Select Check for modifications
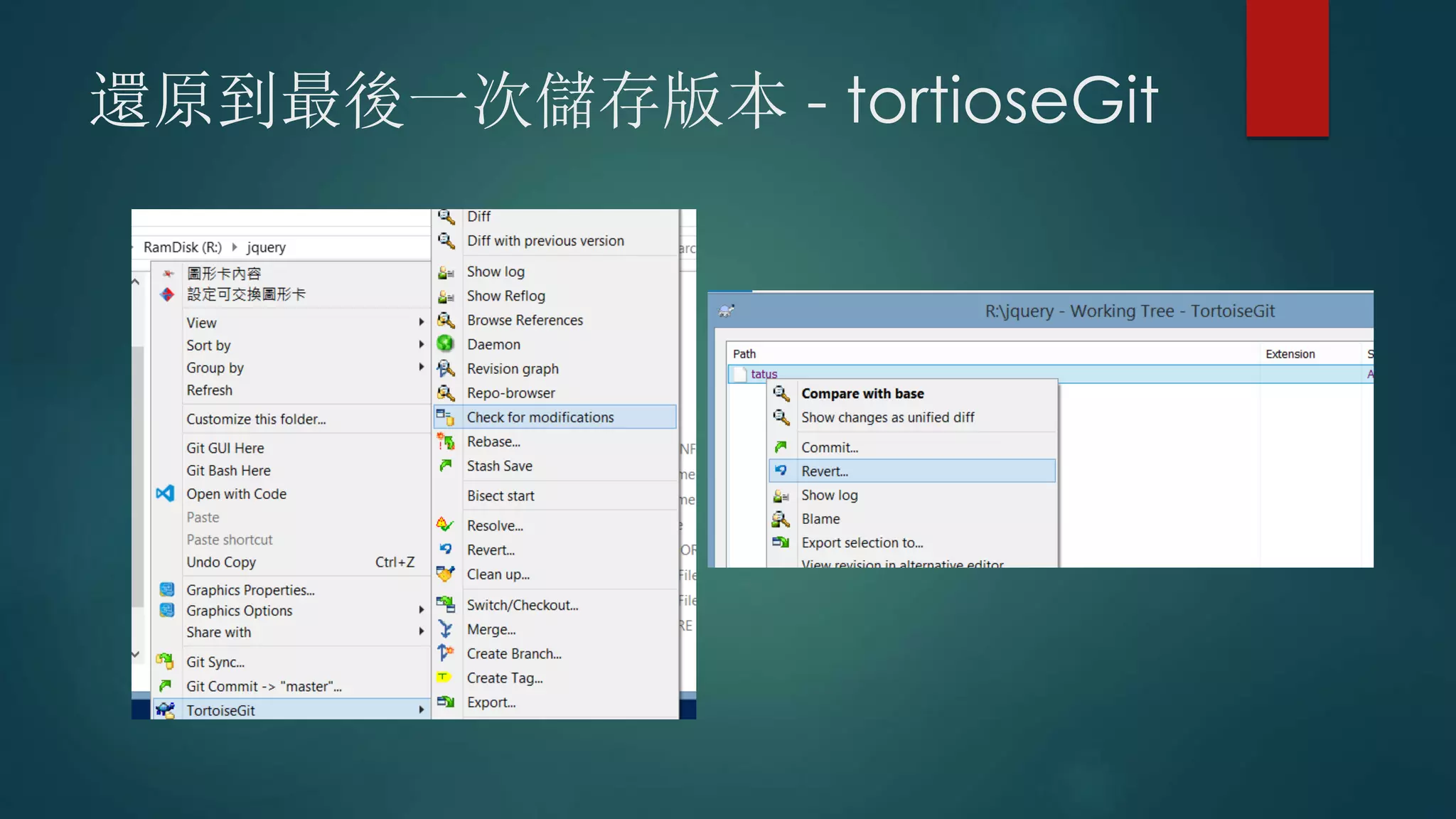Image resolution: width=1456 pixels, height=819 pixels. pos(555,417)
